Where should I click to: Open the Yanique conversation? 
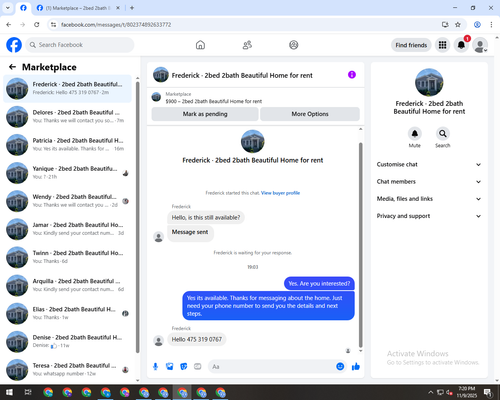click(x=67, y=173)
